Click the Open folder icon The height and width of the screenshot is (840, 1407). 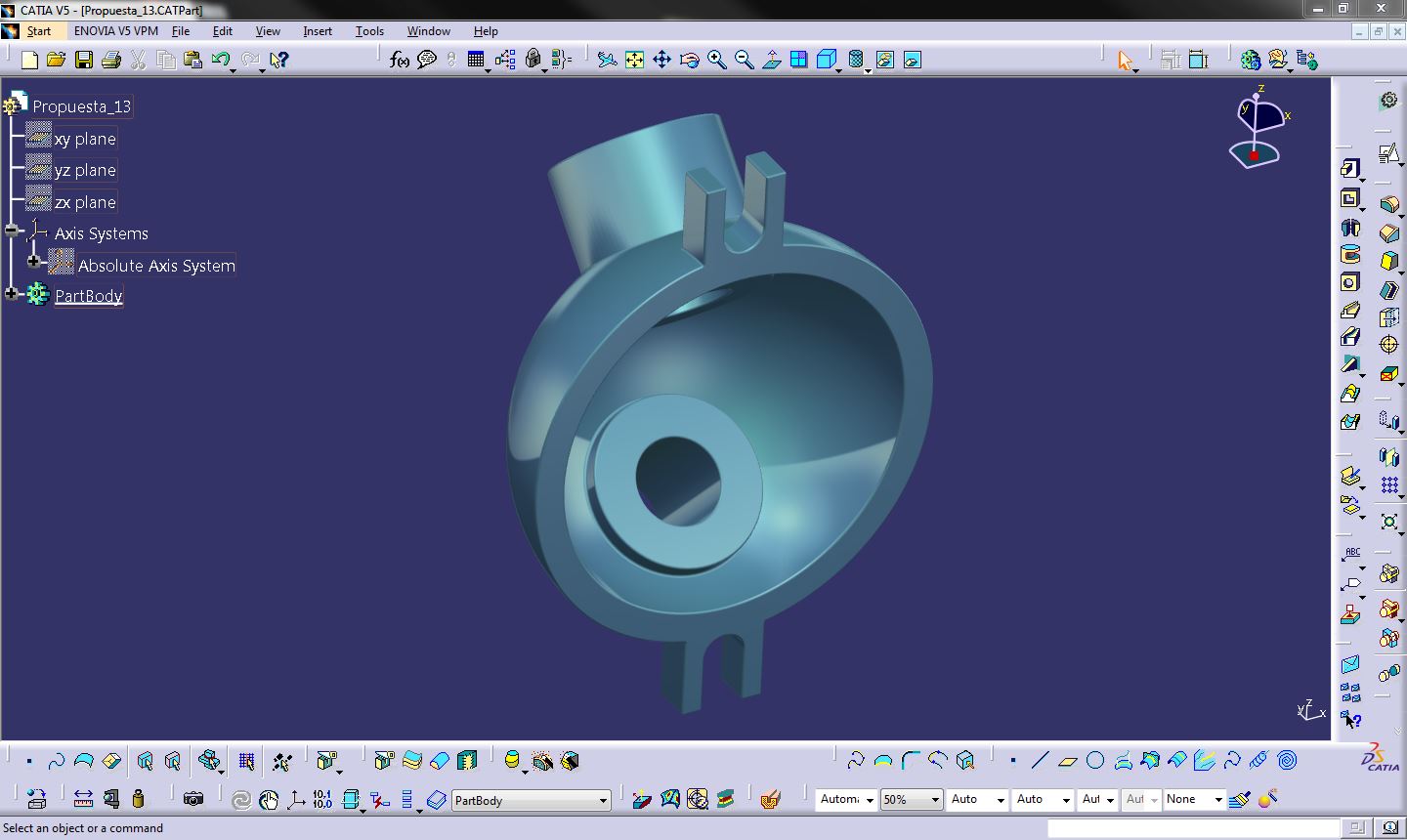tap(56, 60)
